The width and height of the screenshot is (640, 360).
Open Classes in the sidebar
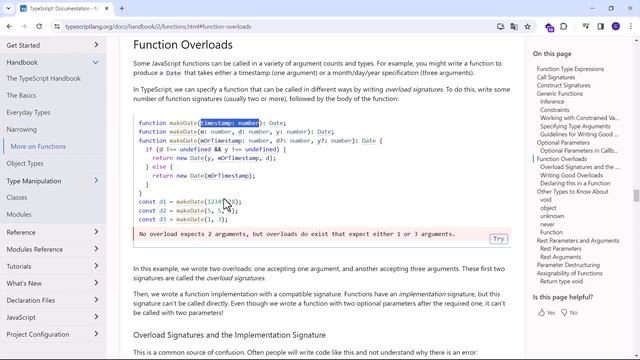(17, 197)
